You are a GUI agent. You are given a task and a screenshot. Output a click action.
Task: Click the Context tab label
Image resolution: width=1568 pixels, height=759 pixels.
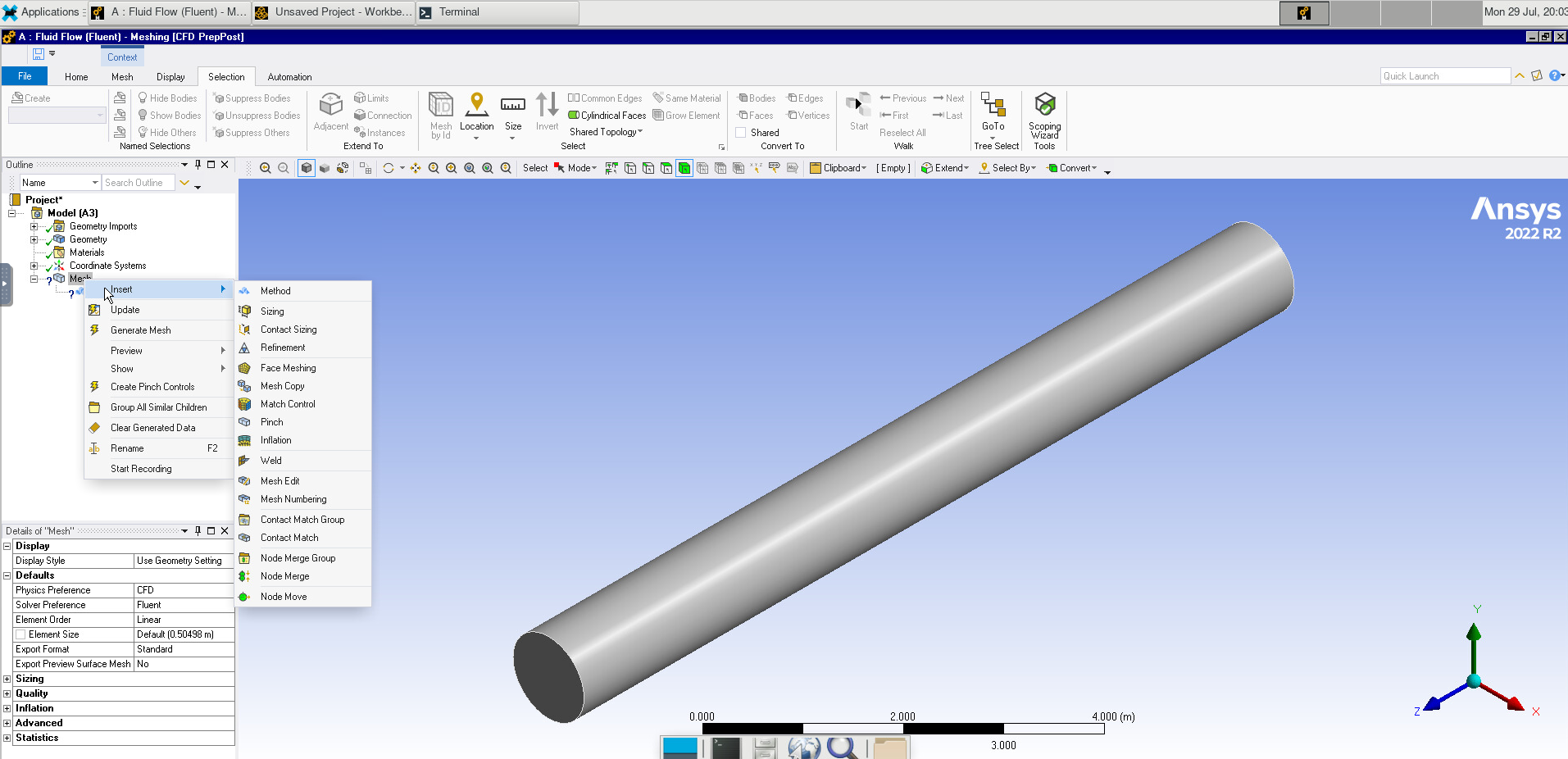tap(122, 57)
